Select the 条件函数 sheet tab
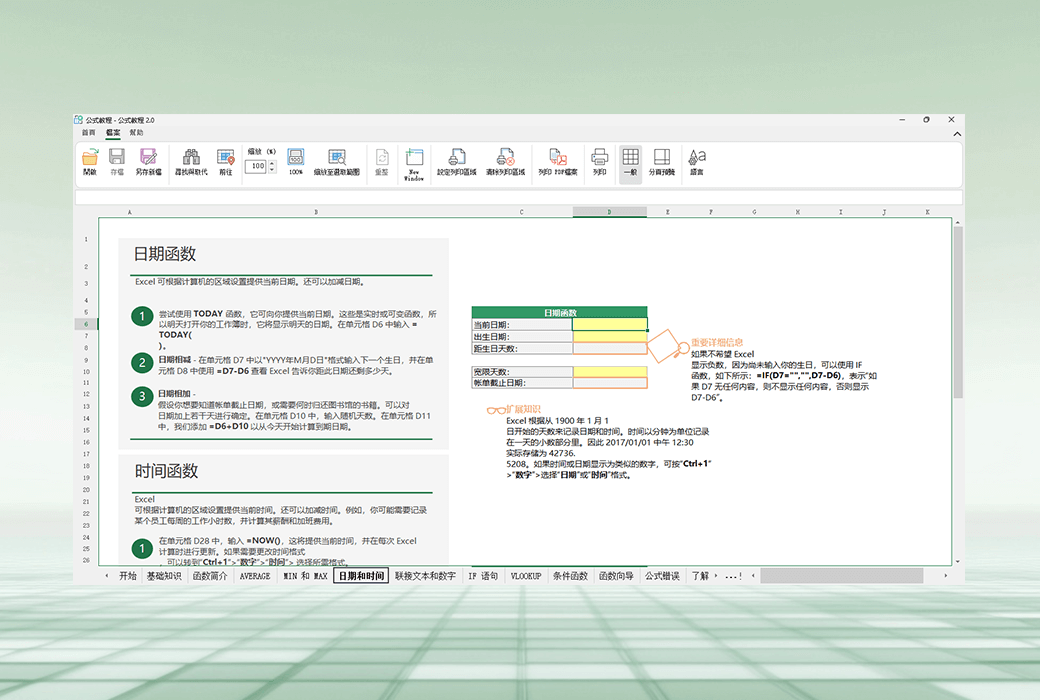This screenshot has width=1040, height=700. click(x=570, y=576)
